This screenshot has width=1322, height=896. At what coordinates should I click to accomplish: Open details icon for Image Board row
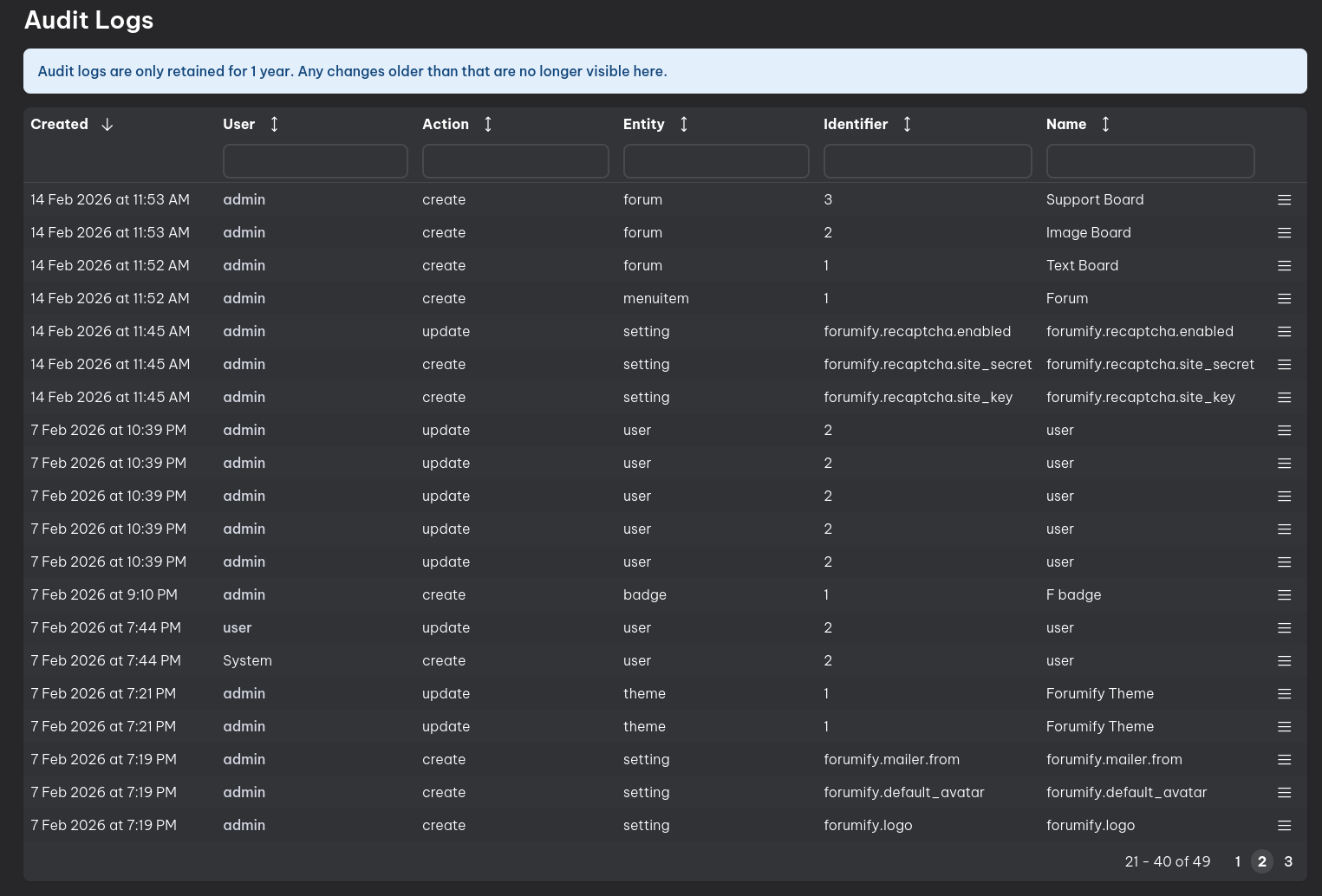click(1284, 233)
